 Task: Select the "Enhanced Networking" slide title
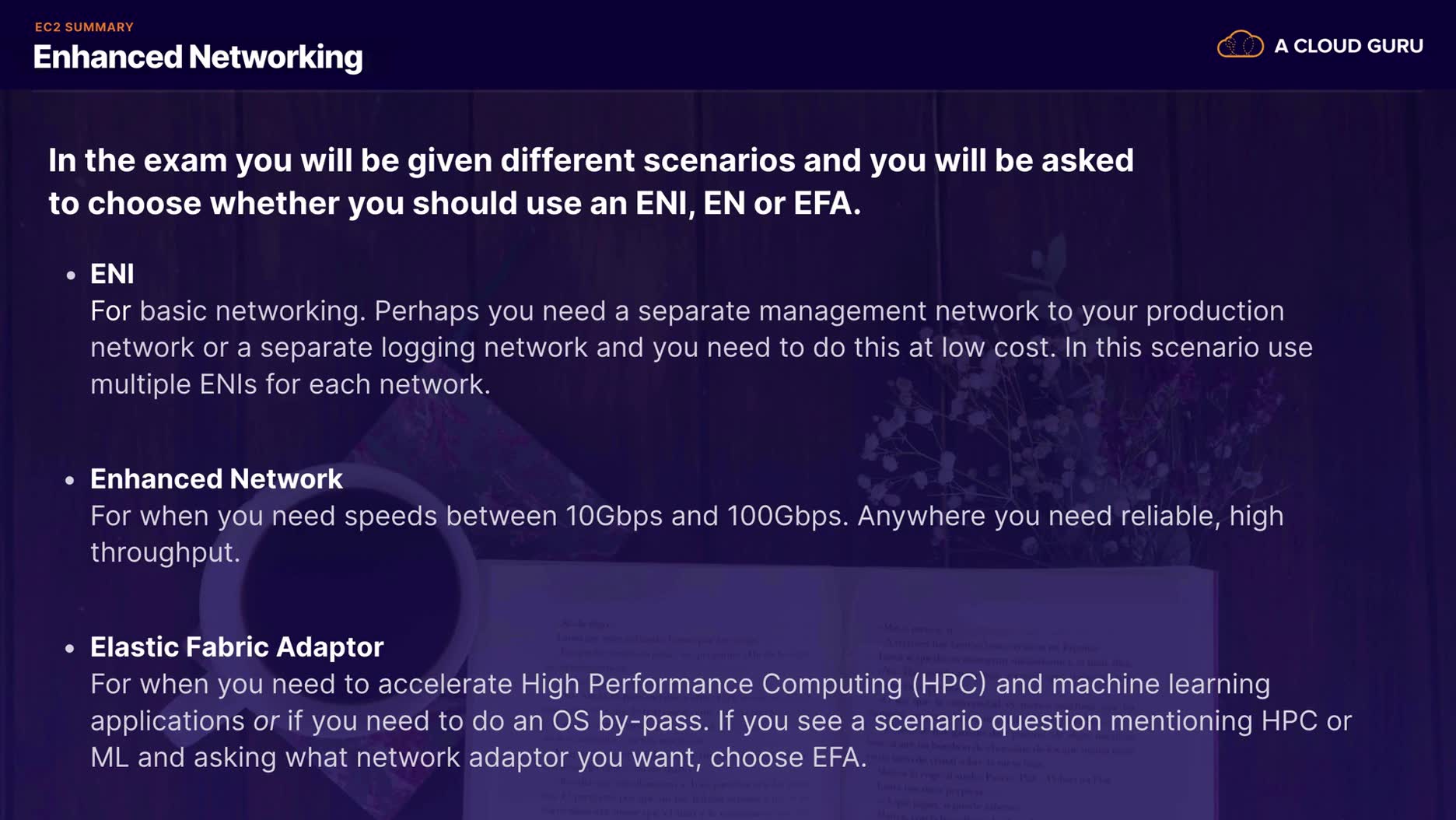coord(198,57)
